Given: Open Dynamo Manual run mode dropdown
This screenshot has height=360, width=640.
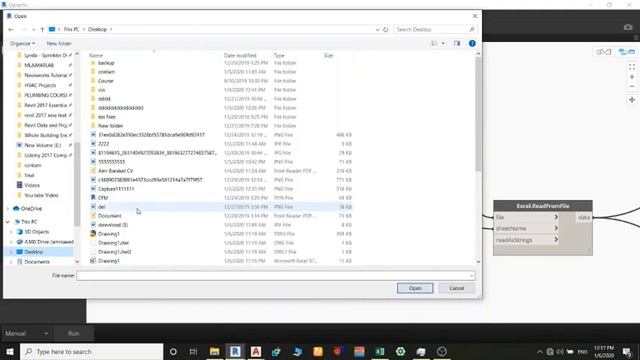Looking at the screenshot, I should point(27,333).
